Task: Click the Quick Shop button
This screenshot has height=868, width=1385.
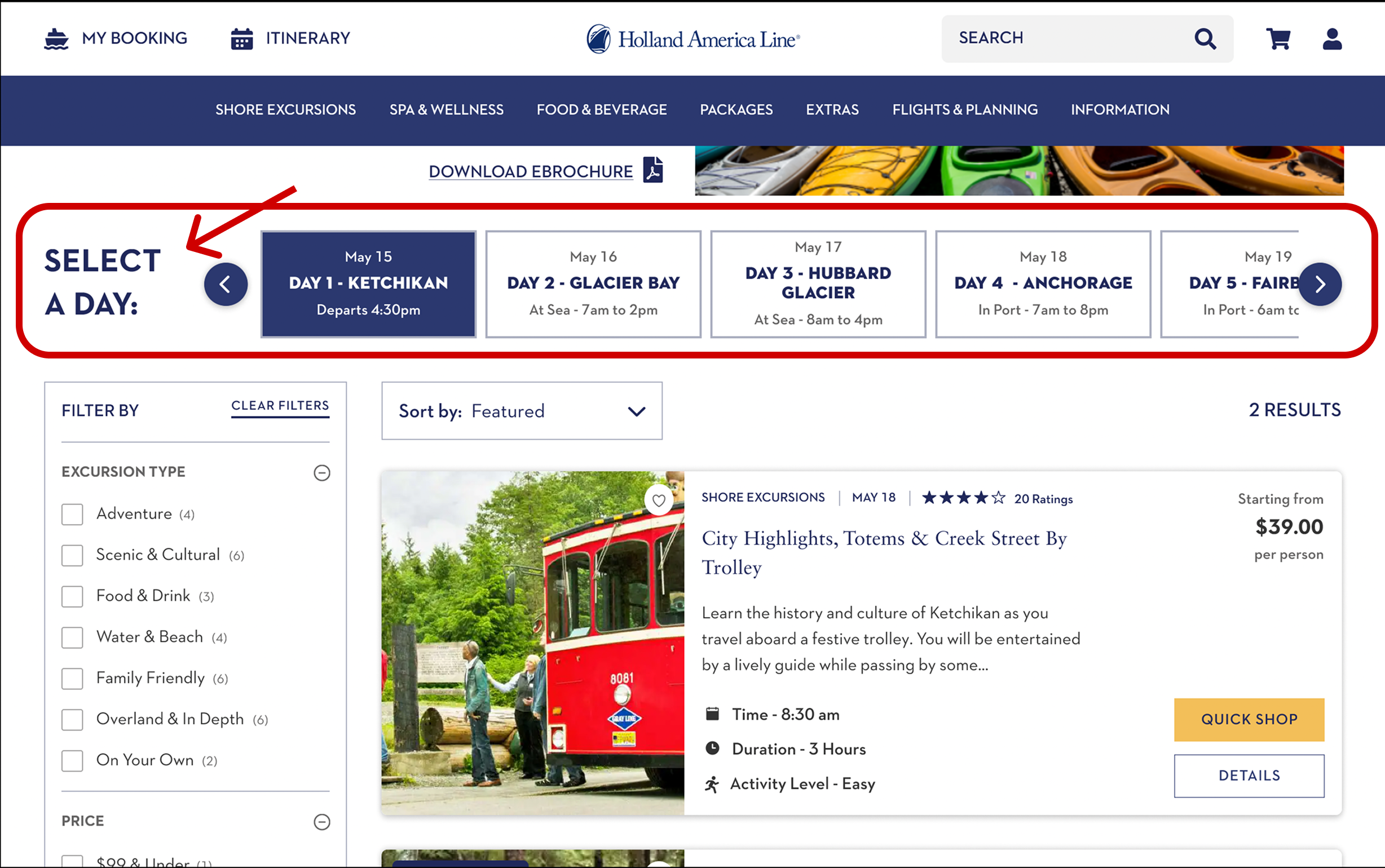Action: point(1249,719)
